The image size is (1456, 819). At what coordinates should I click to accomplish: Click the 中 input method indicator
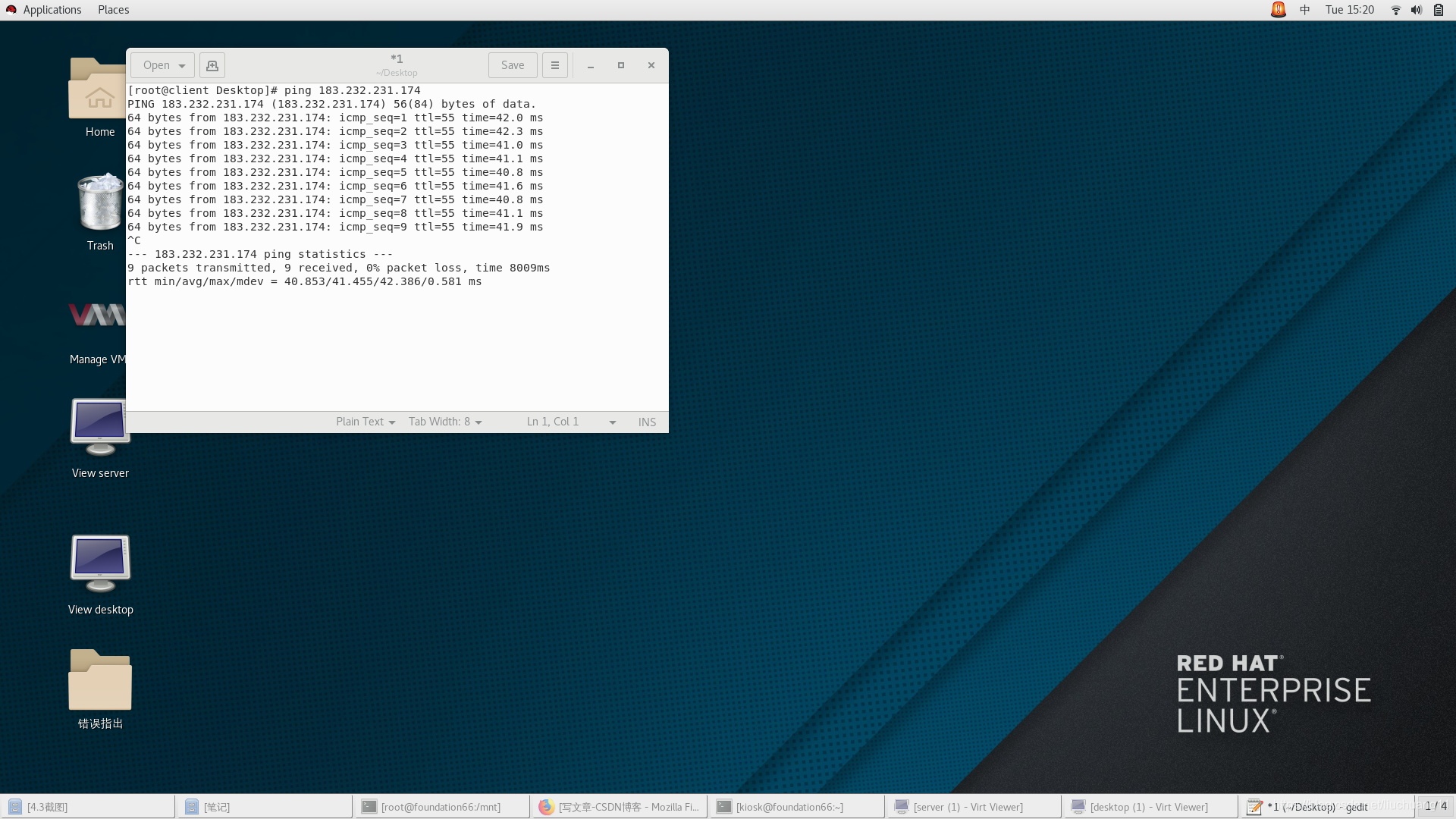click(1305, 10)
